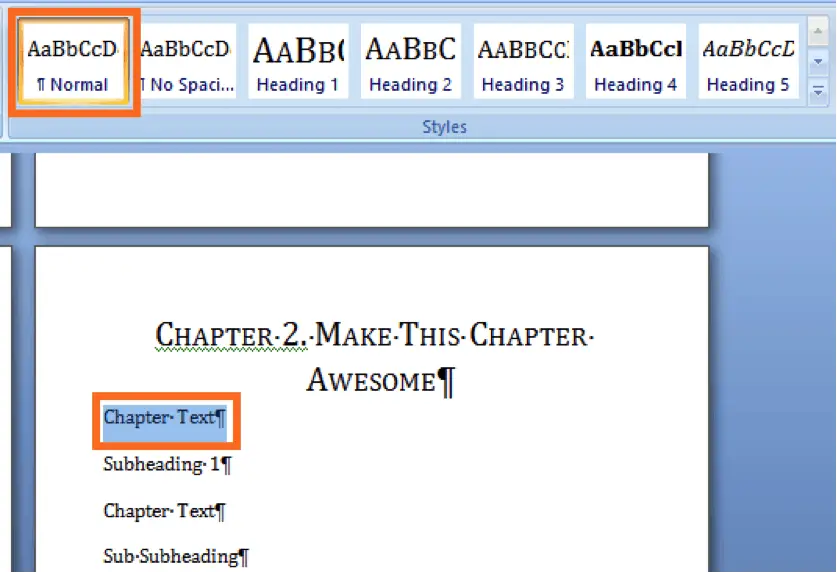
Task: Apply the Normal style
Action: point(74,62)
